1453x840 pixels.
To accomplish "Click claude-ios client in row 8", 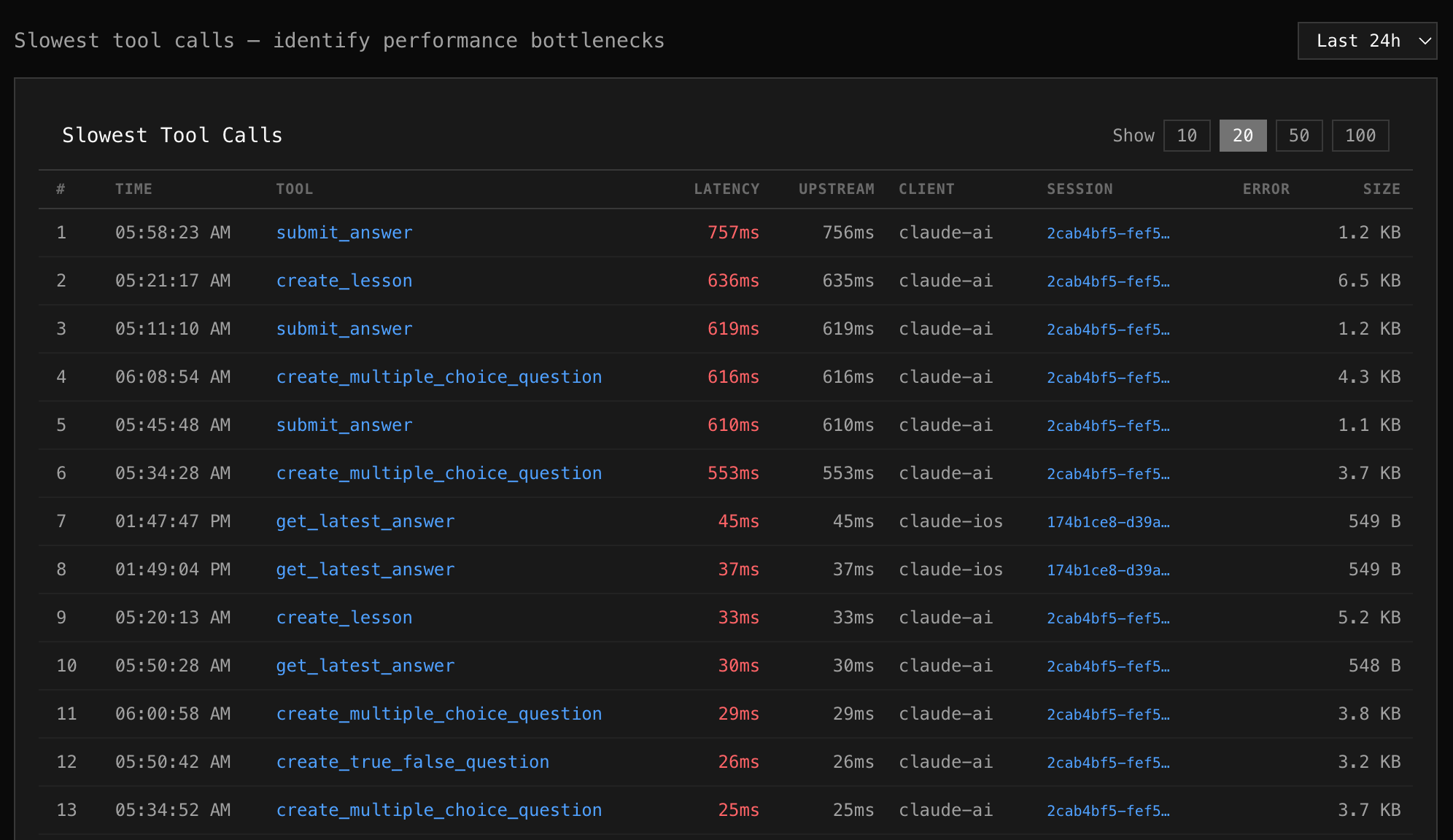I will pyautogui.click(x=950, y=569).
